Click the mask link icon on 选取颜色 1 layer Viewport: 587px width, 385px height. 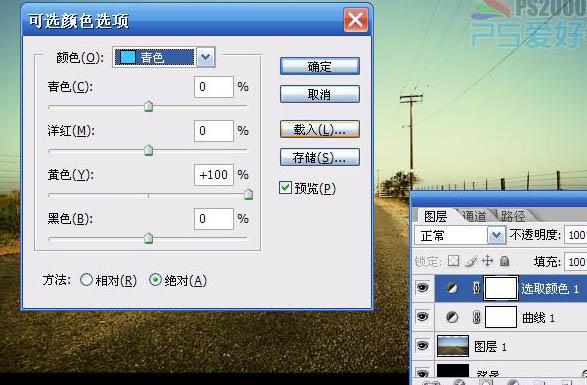coord(476,288)
